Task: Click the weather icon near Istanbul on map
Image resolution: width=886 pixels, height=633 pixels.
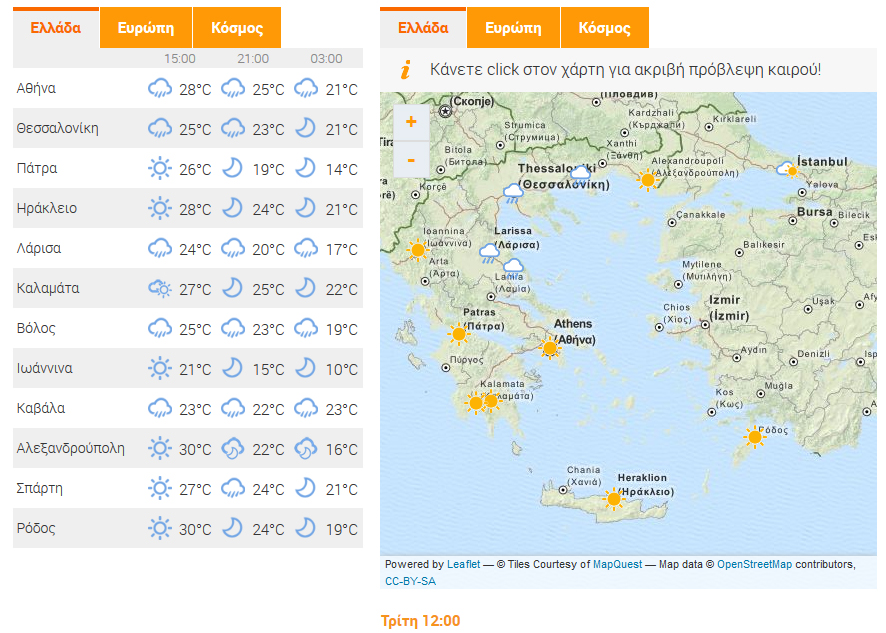Action: point(790,169)
